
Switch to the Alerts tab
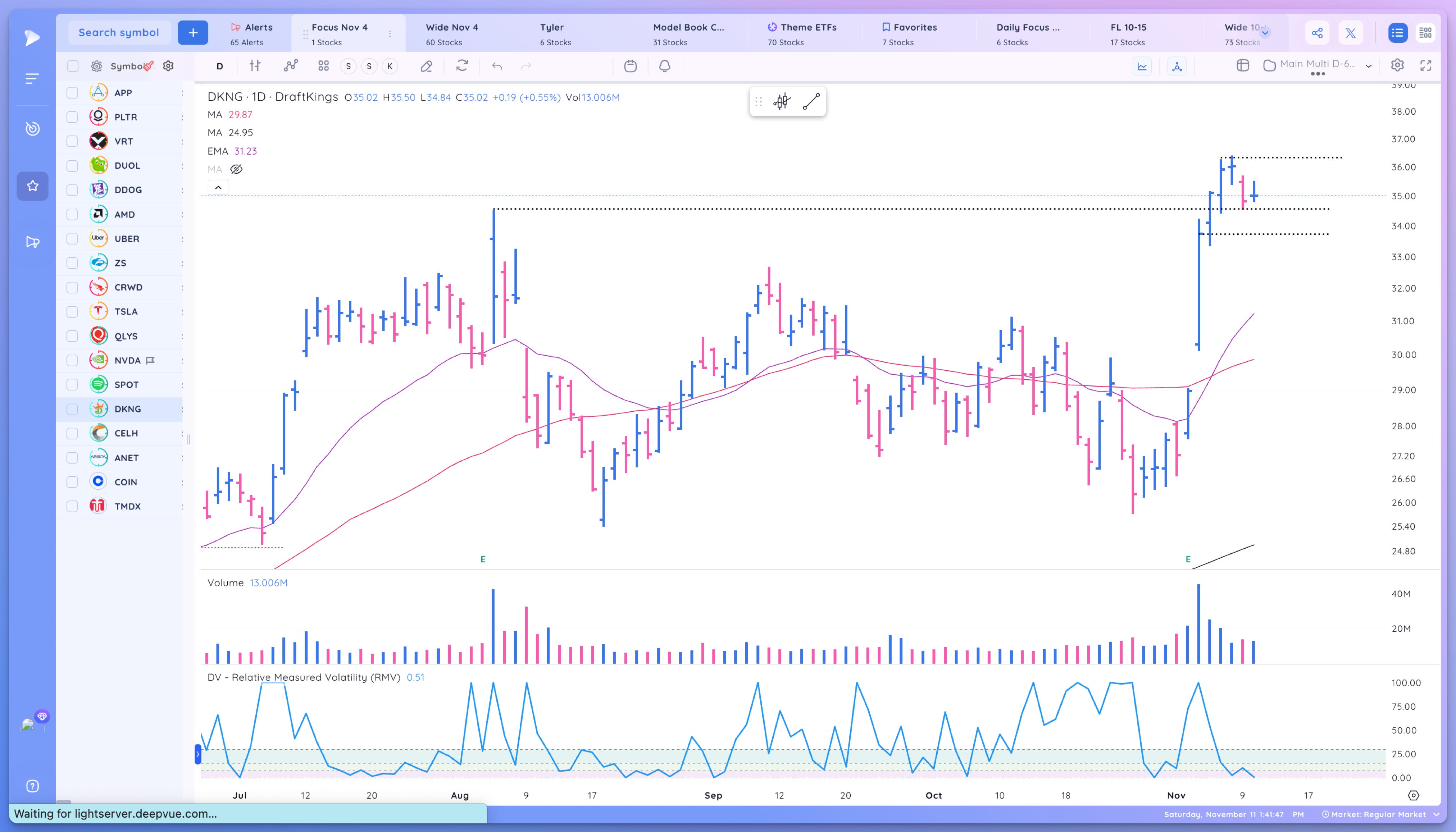point(251,34)
